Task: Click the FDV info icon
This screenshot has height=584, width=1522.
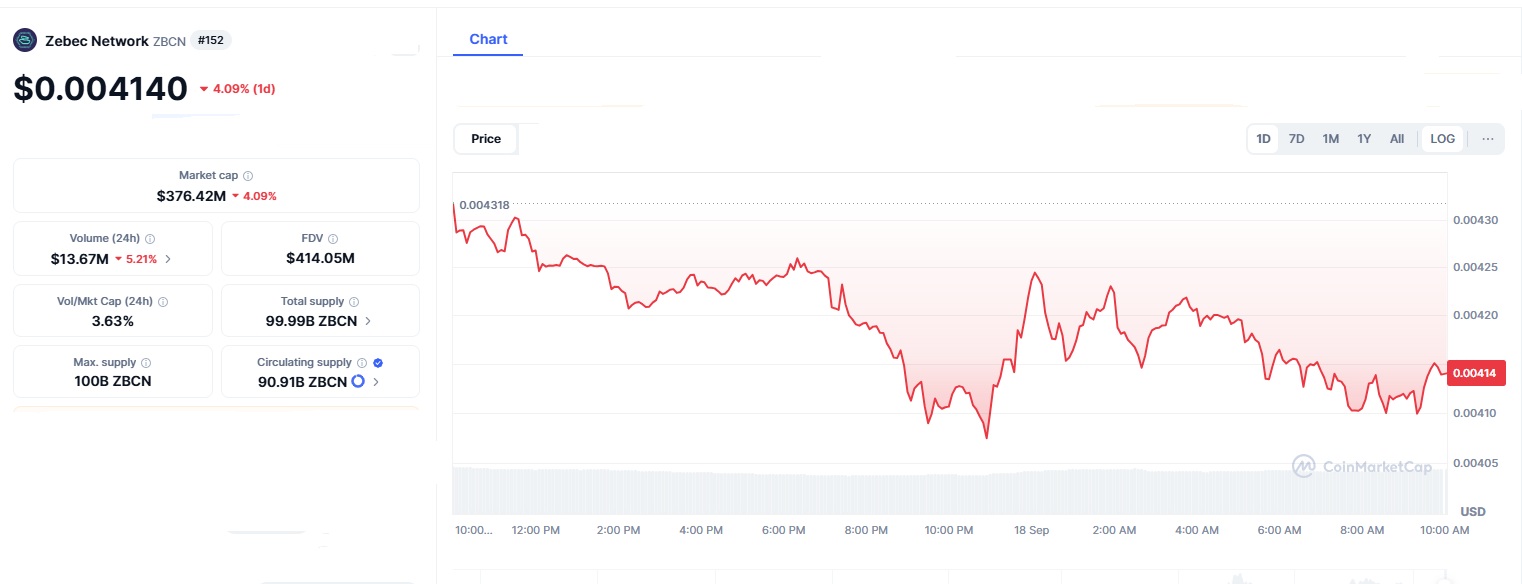Action: [x=333, y=239]
